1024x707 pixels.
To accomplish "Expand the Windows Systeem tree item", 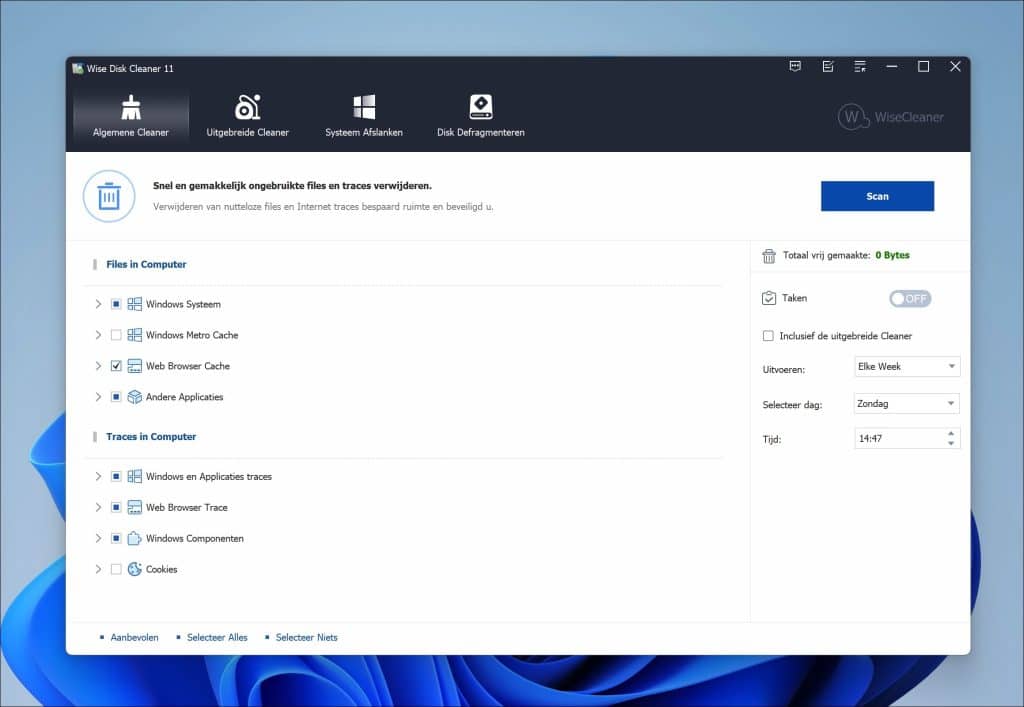I will [98, 304].
